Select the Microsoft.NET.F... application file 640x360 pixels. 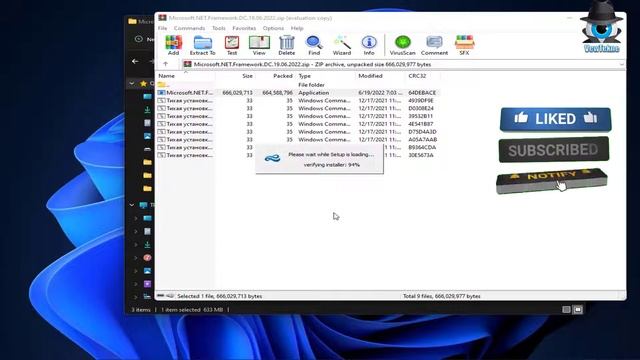click(298, 93)
